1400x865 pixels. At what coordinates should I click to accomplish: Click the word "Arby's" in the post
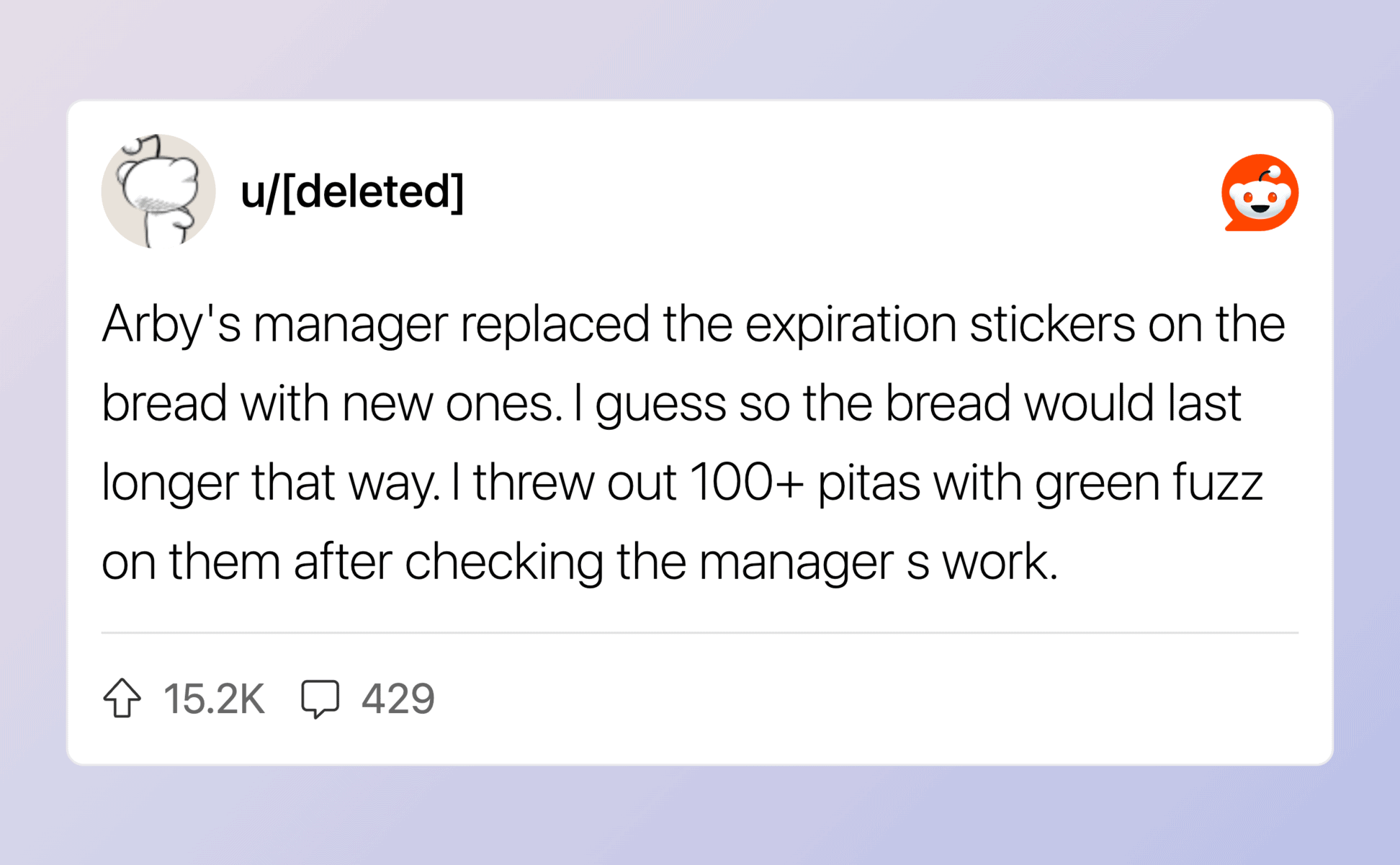coord(171,325)
